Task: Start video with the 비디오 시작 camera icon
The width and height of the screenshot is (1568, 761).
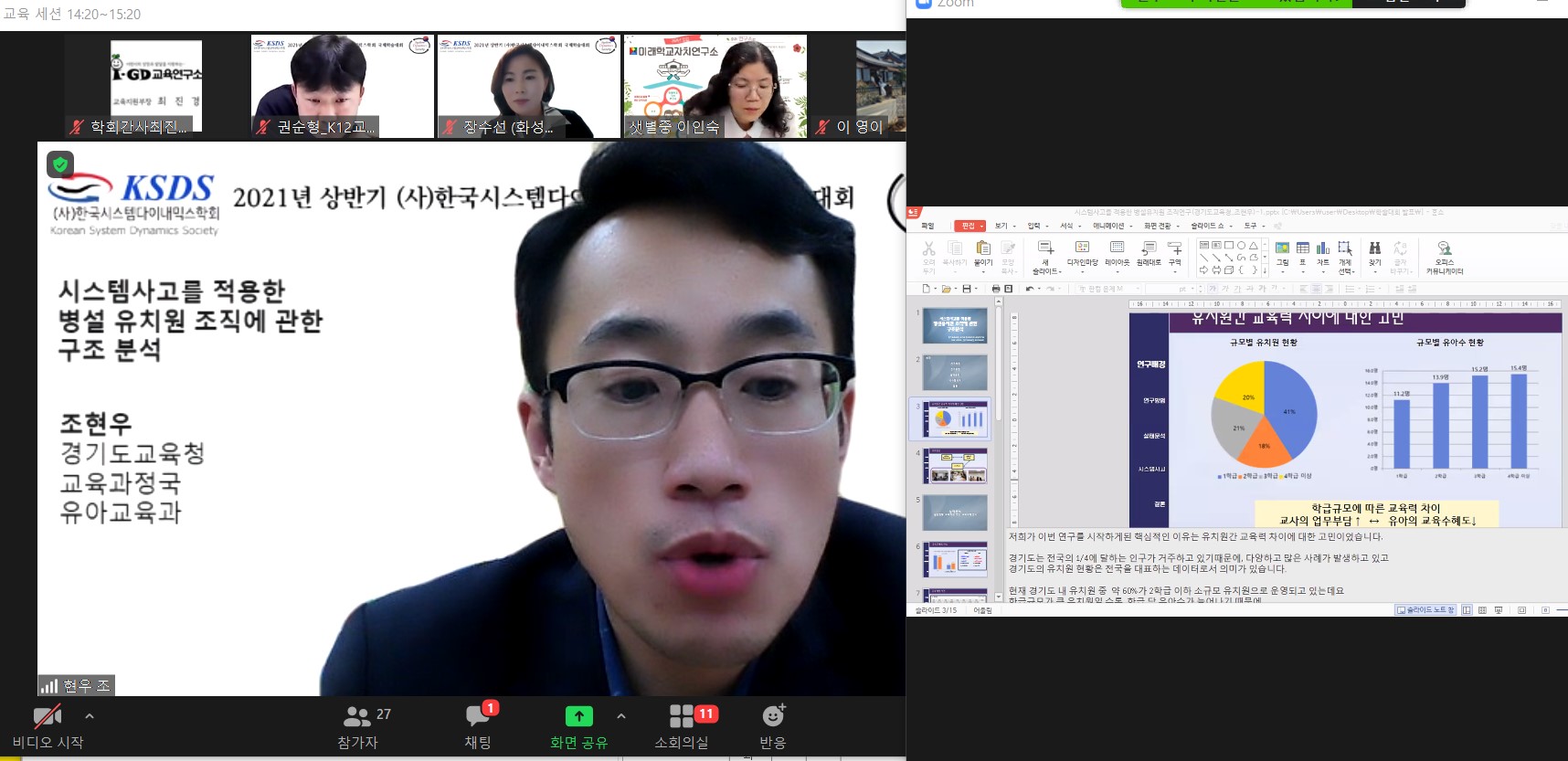Action: tap(48, 717)
